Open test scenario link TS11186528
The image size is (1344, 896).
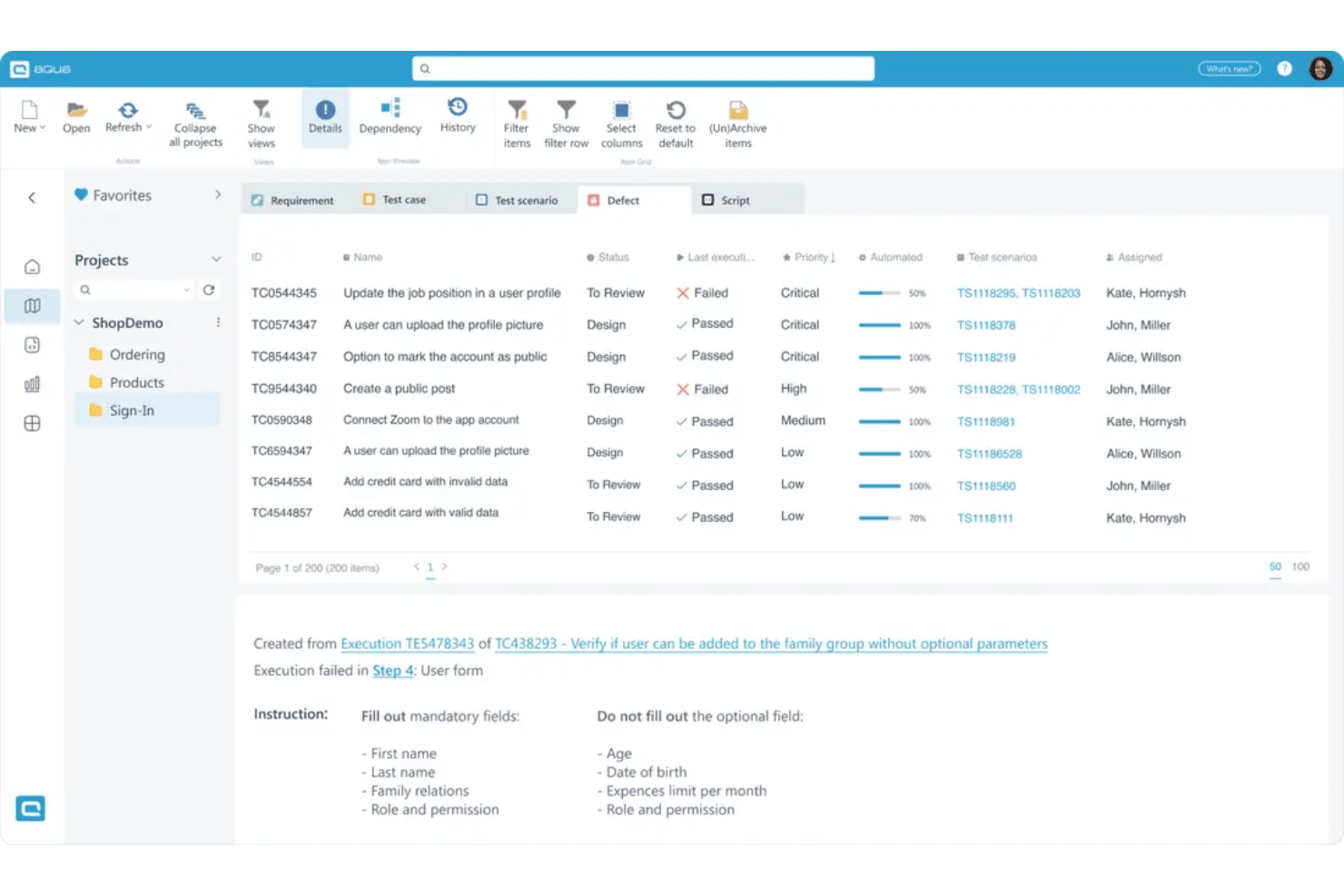pyautogui.click(x=989, y=454)
